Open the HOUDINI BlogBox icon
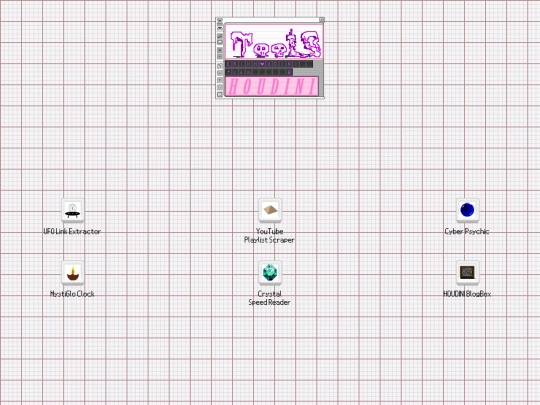Image resolution: width=540 pixels, height=405 pixels. click(467, 272)
